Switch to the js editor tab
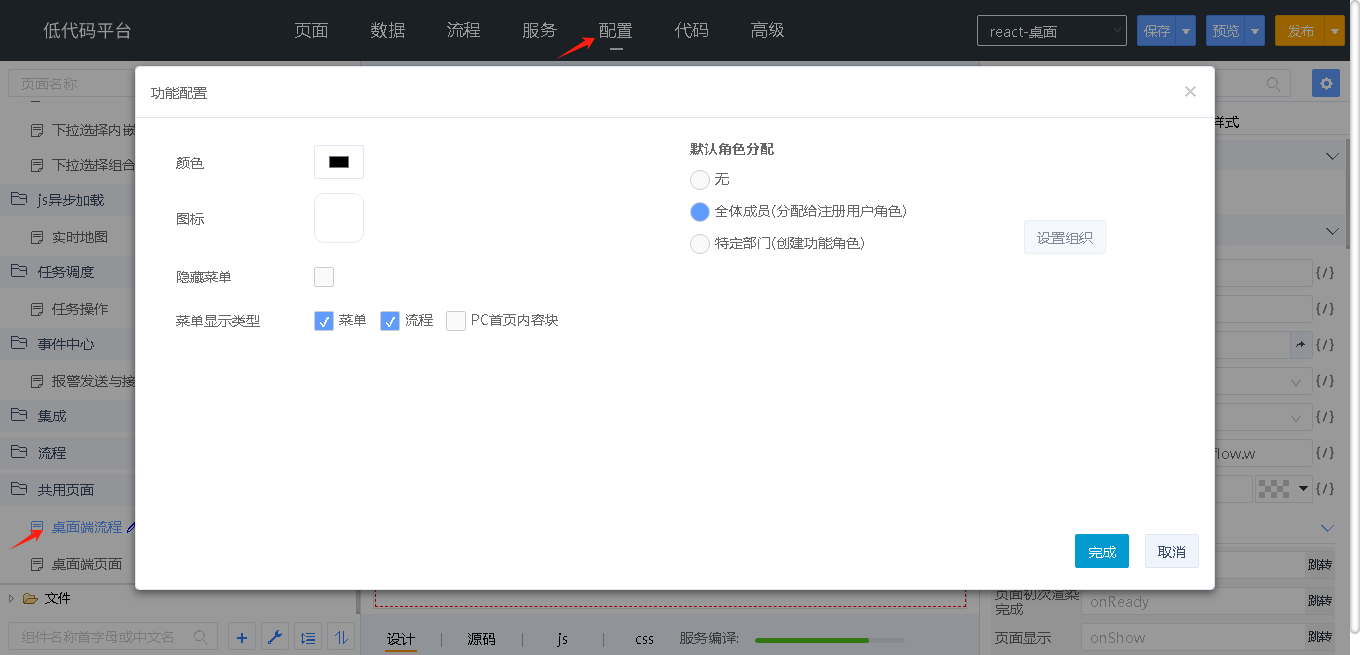The image size is (1360, 655). pos(562,639)
